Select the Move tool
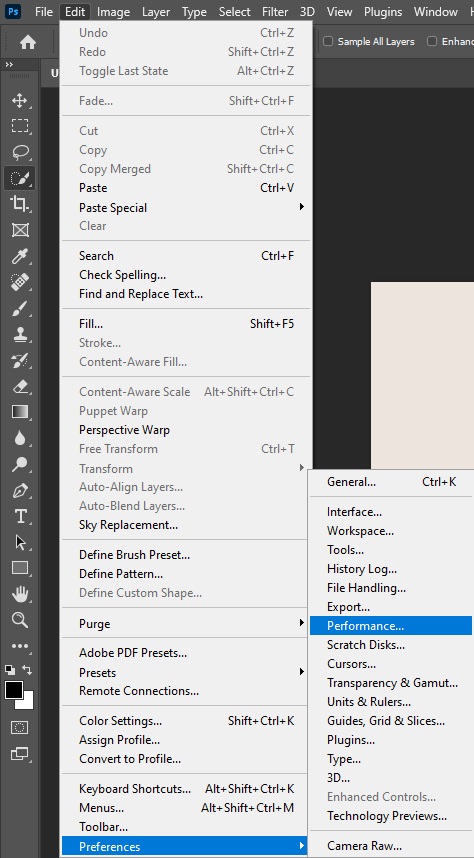The width and height of the screenshot is (474, 858). tap(20, 100)
